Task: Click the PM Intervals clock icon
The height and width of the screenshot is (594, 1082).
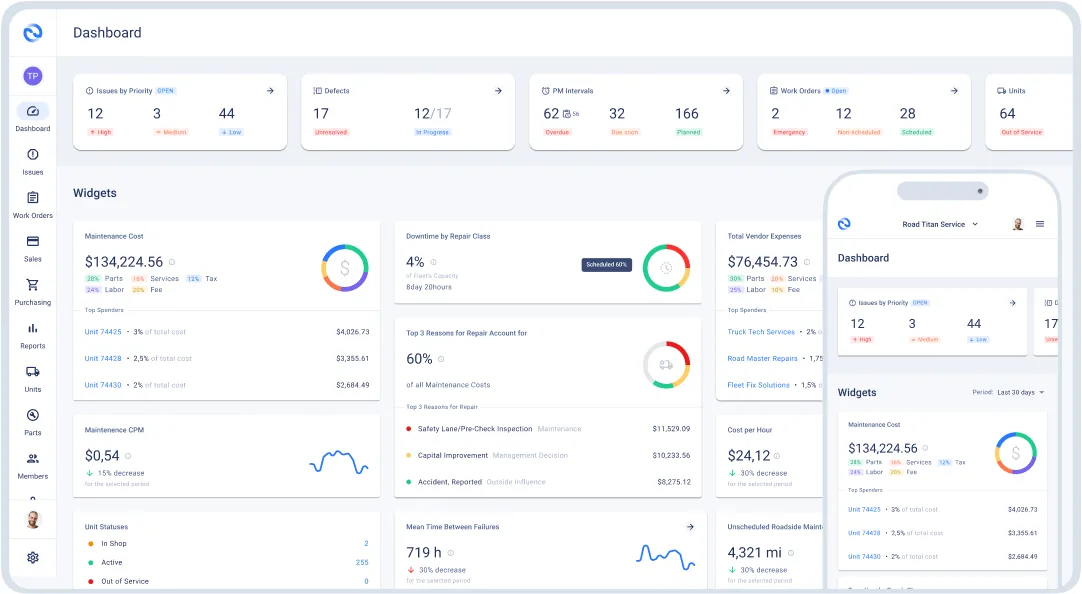Action: pos(545,91)
